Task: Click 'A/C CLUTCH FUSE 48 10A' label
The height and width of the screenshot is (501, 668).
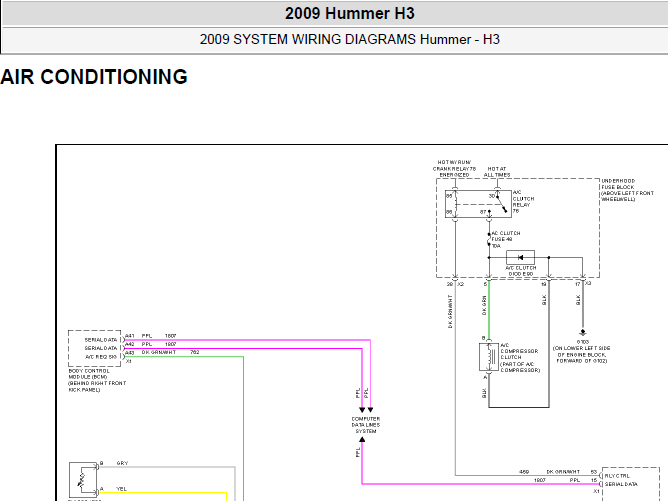Action: tap(506, 239)
